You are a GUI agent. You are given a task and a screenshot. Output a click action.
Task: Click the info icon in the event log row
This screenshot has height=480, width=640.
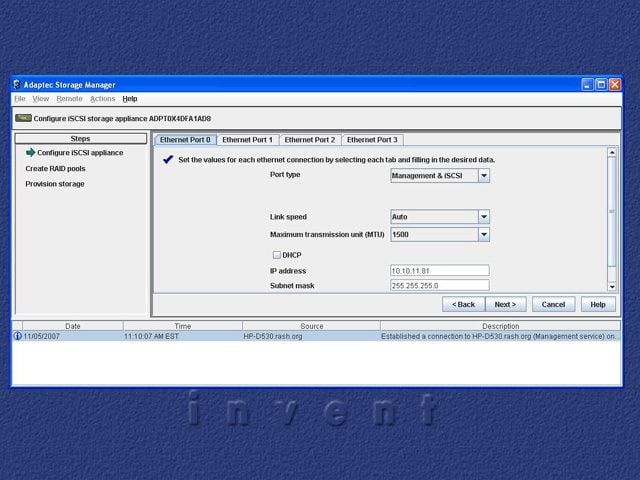coord(18,336)
